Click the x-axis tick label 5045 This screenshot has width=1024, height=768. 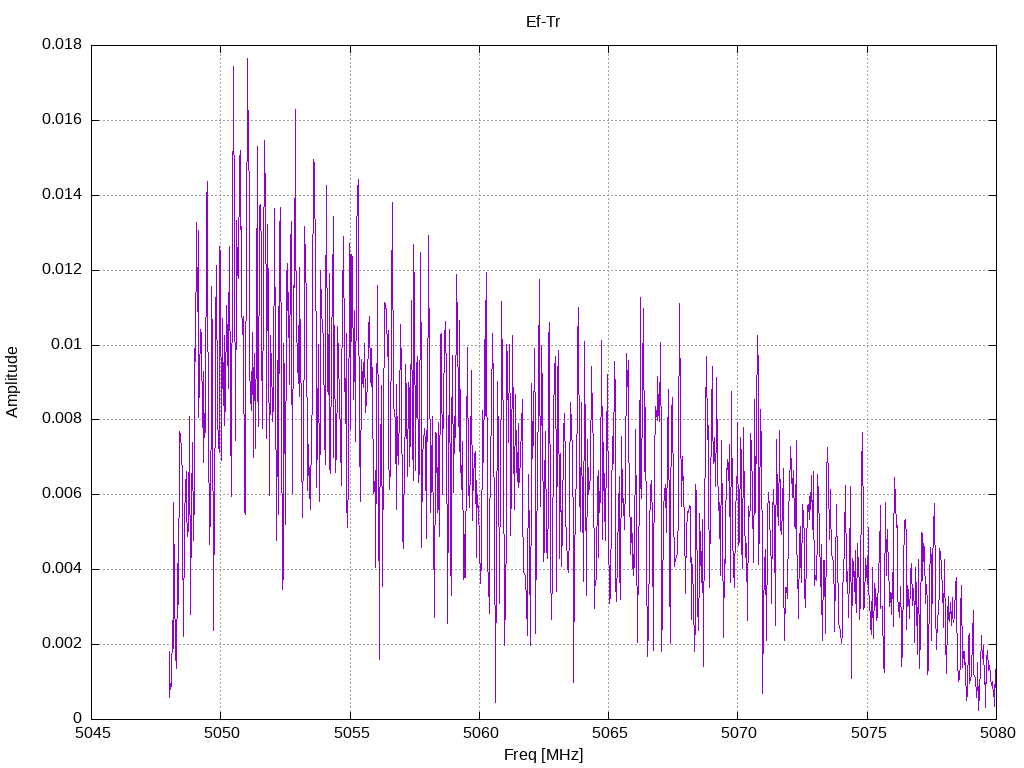pyautogui.click(x=93, y=733)
